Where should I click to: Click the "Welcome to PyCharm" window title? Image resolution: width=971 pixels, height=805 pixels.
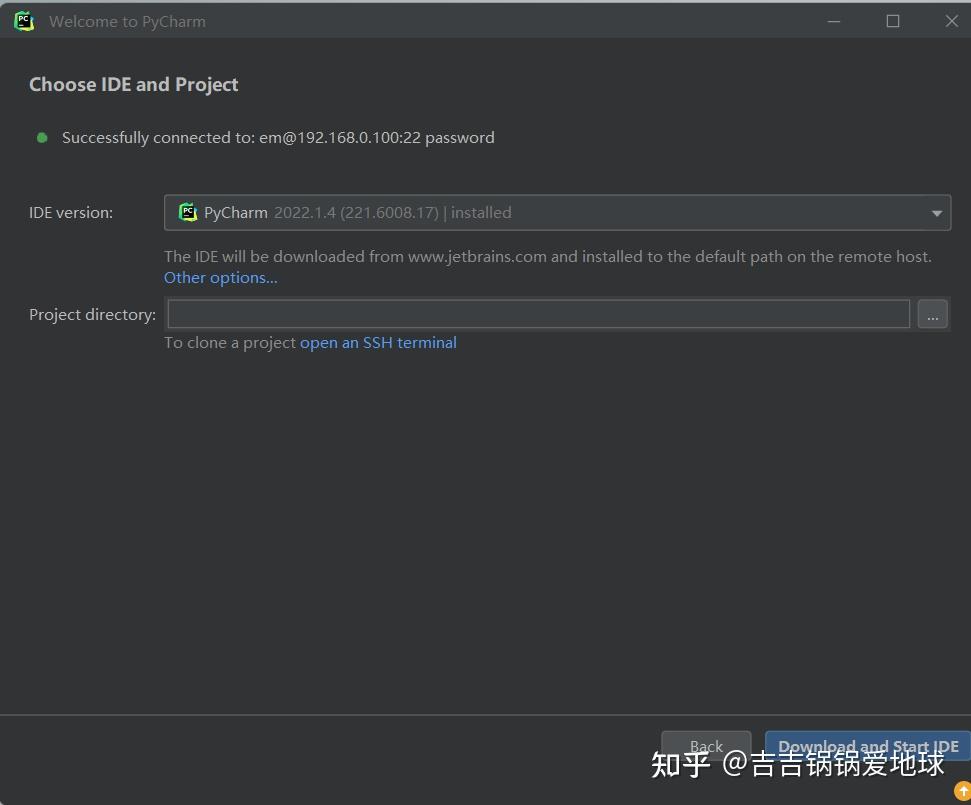(127, 21)
